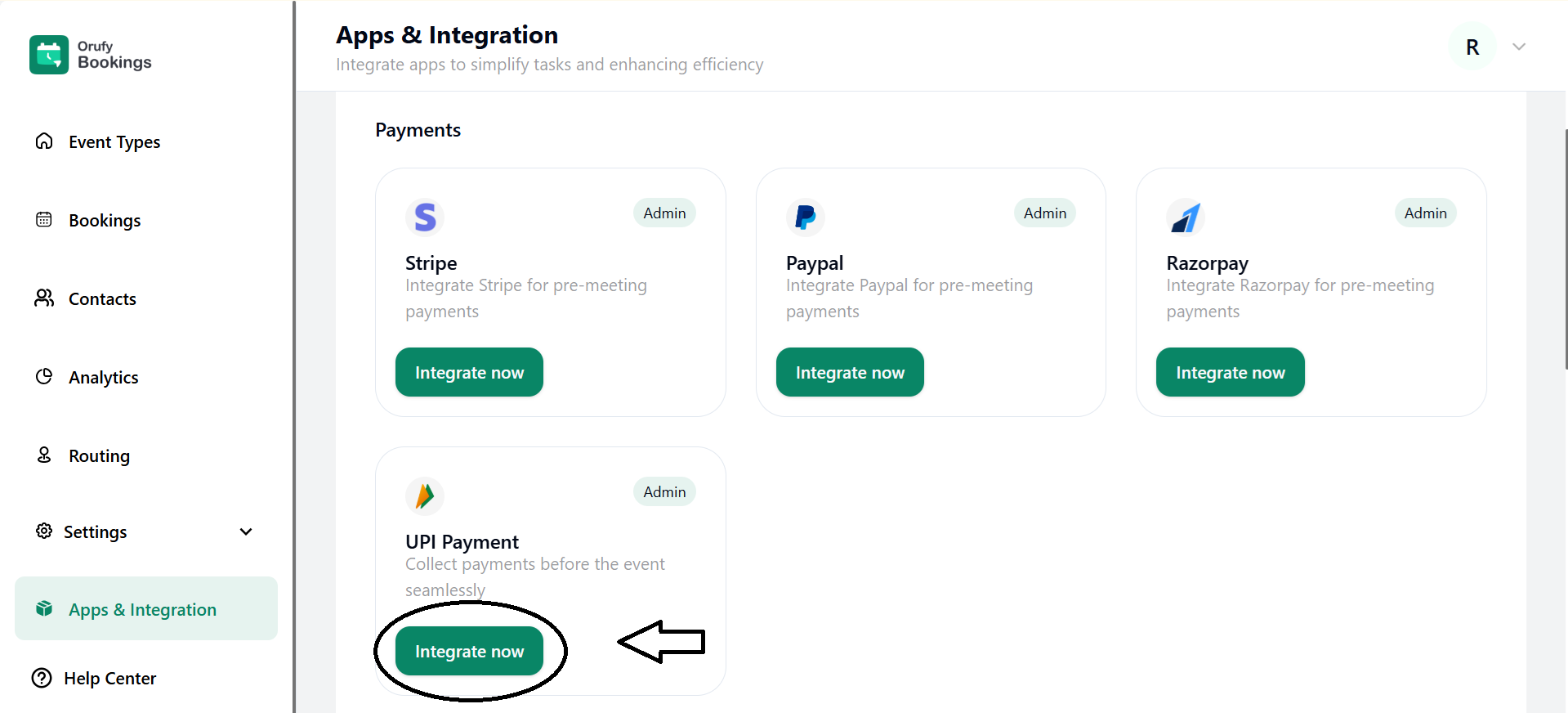The width and height of the screenshot is (1568, 713).
Task: Click the Razorpay logo
Action: coord(1185,217)
